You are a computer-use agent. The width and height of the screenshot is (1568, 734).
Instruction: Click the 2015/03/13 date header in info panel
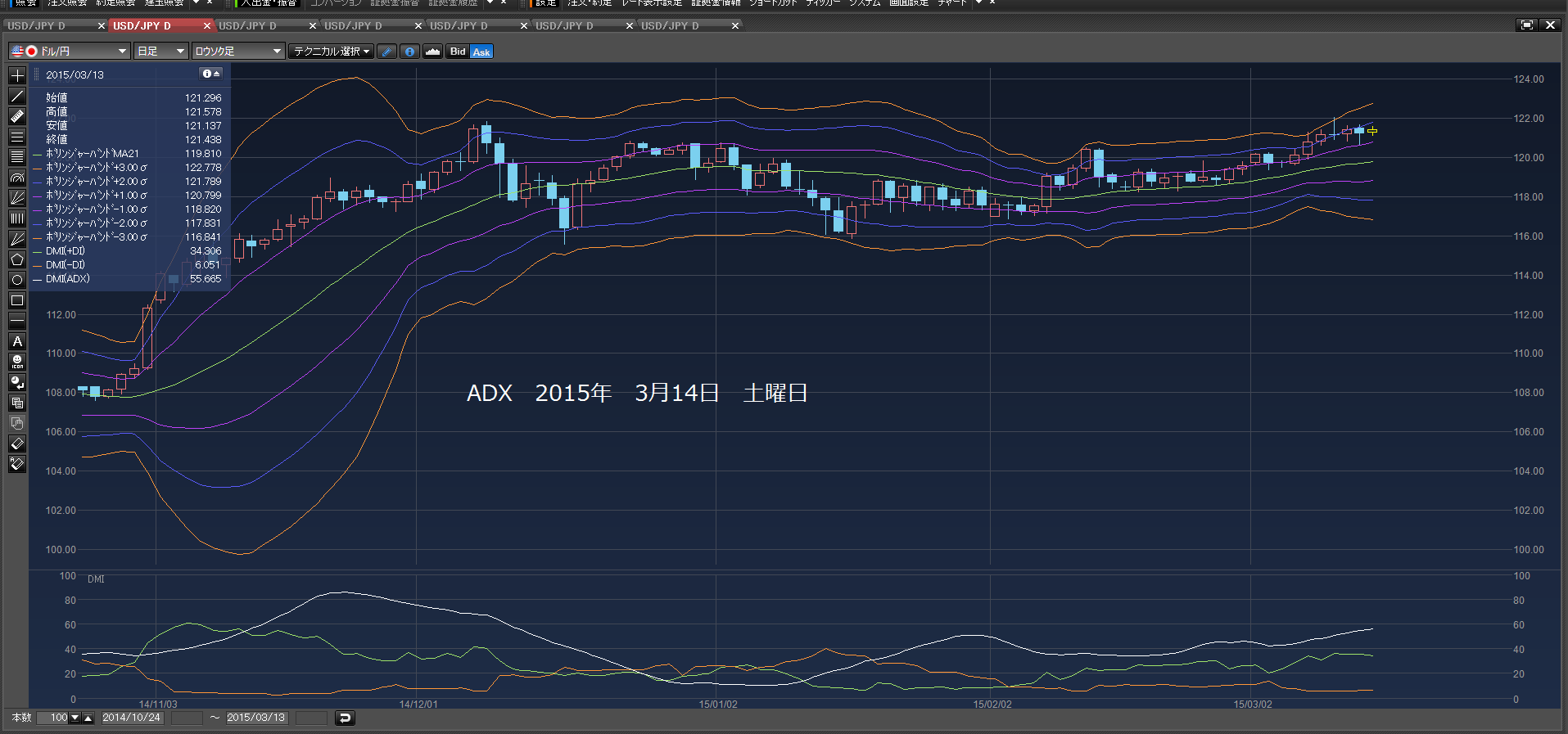tap(75, 74)
